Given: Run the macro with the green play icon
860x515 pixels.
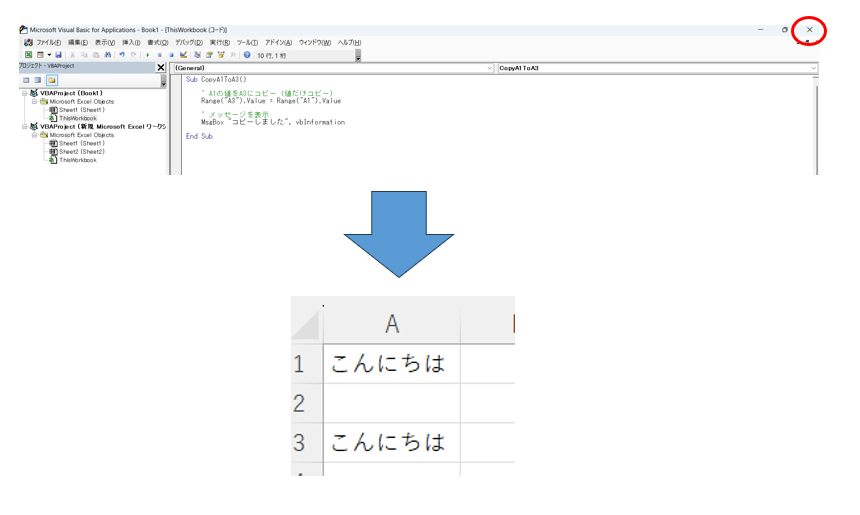Looking at the screenshot, I should (x=147, y=55).
